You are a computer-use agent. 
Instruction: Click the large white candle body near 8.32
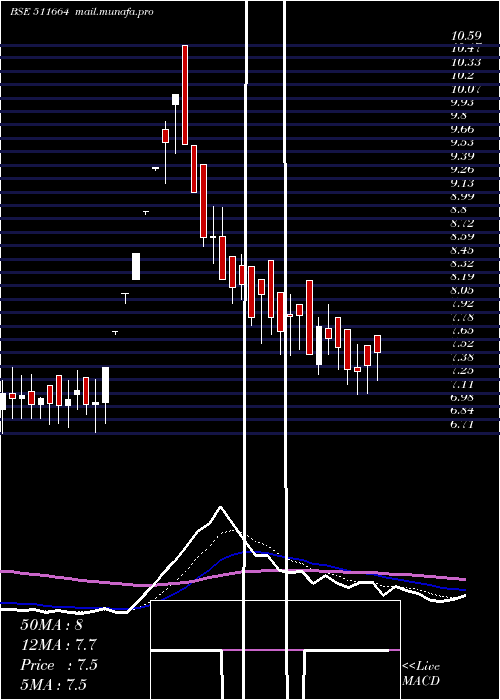coord(136,267)
